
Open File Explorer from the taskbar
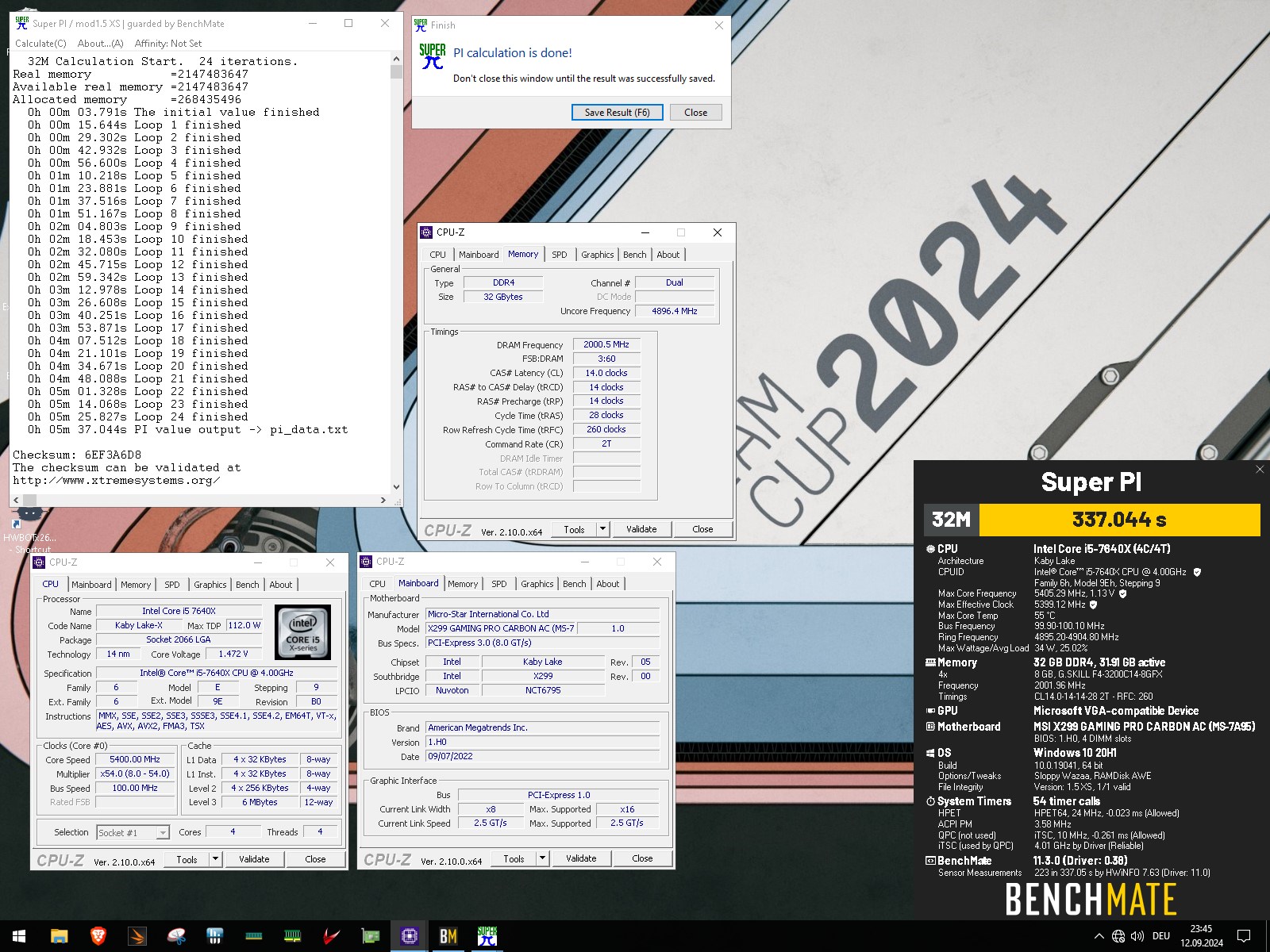click(60, 936)
